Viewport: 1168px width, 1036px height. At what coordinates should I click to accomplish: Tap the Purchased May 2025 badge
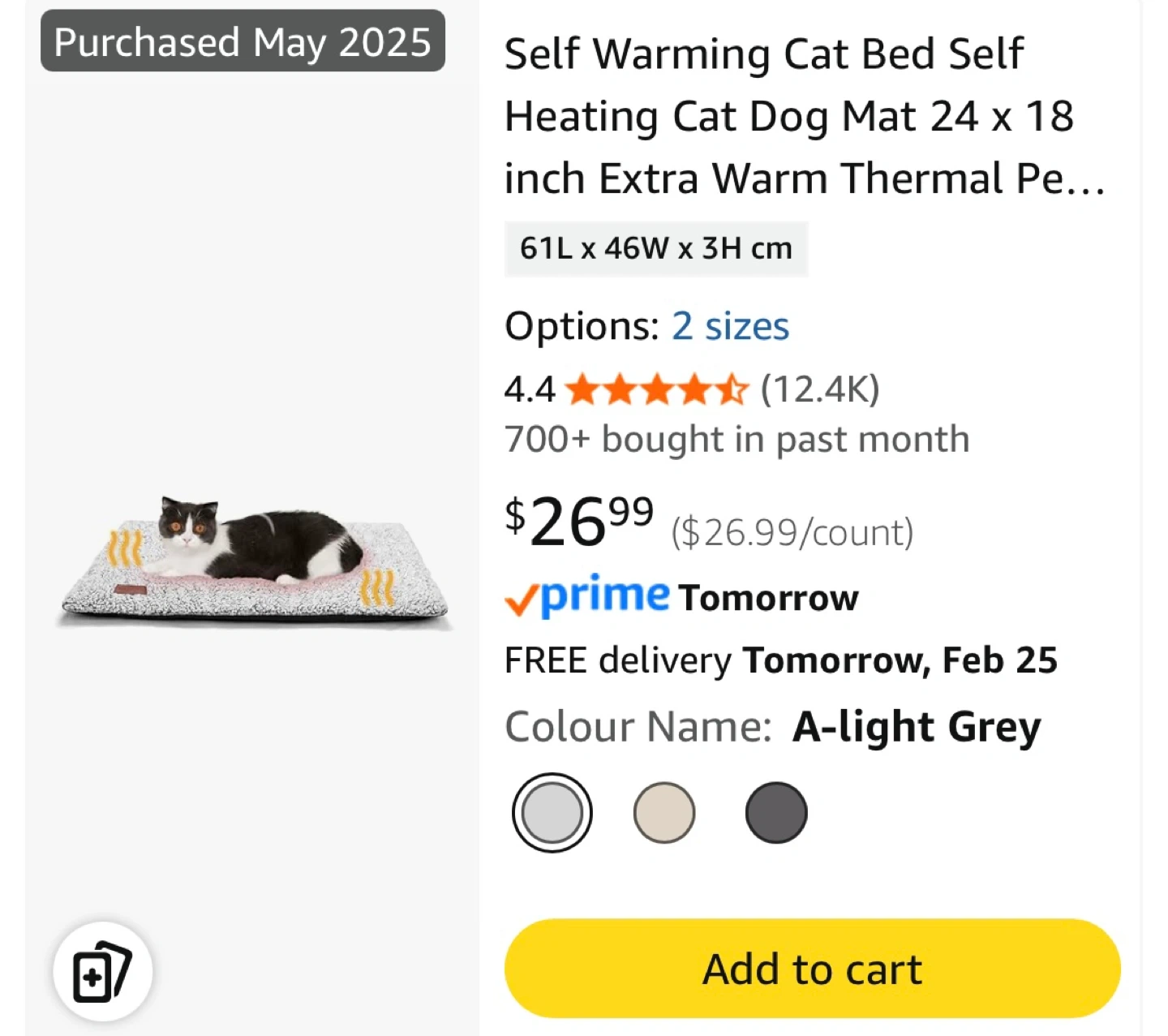coord(243,41)
